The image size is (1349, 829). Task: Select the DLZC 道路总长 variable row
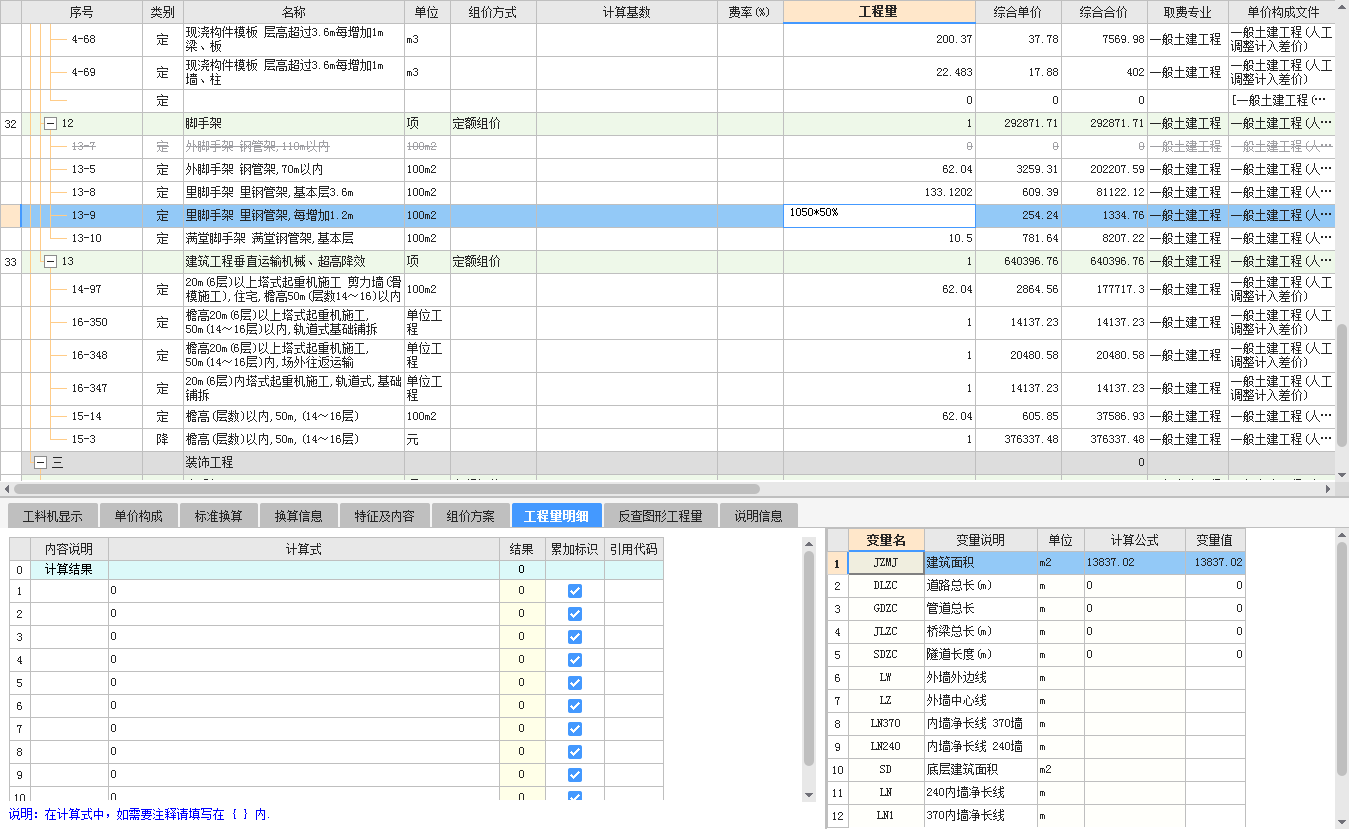point(1037,586)
